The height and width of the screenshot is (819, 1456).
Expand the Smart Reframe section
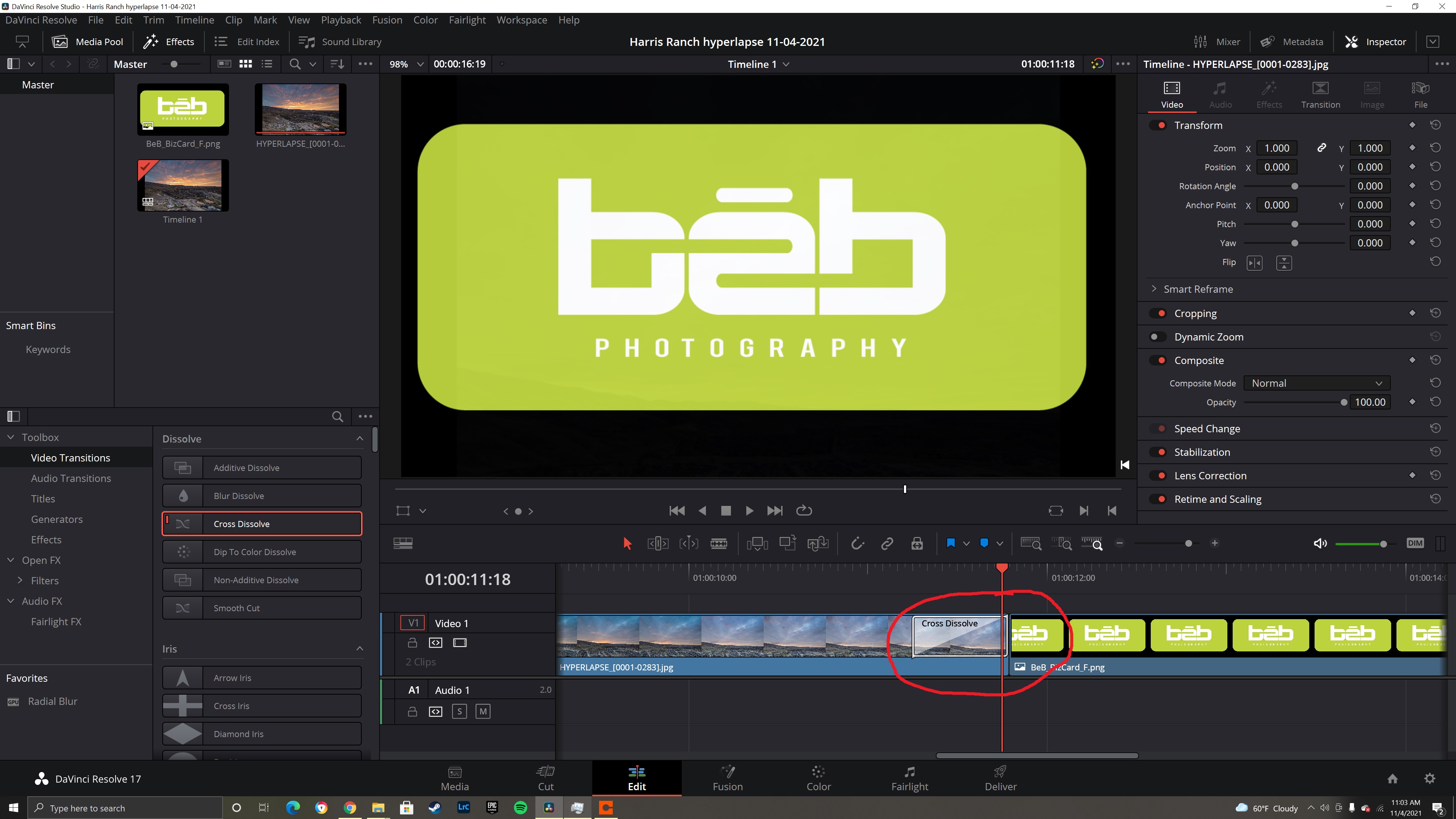point(1153,289)
